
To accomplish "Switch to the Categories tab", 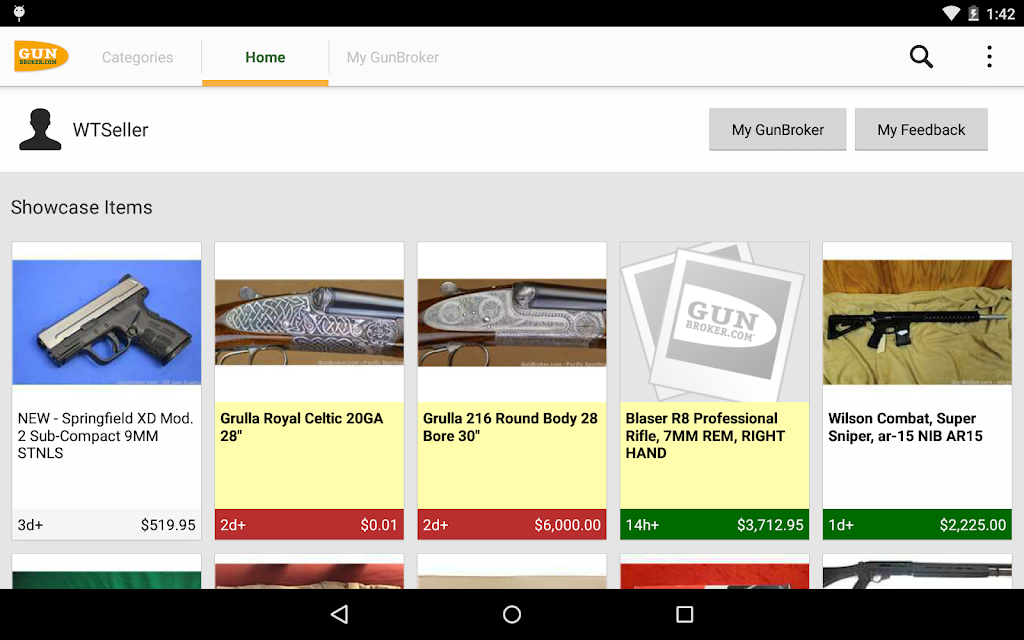I will [x=137, y=57].
